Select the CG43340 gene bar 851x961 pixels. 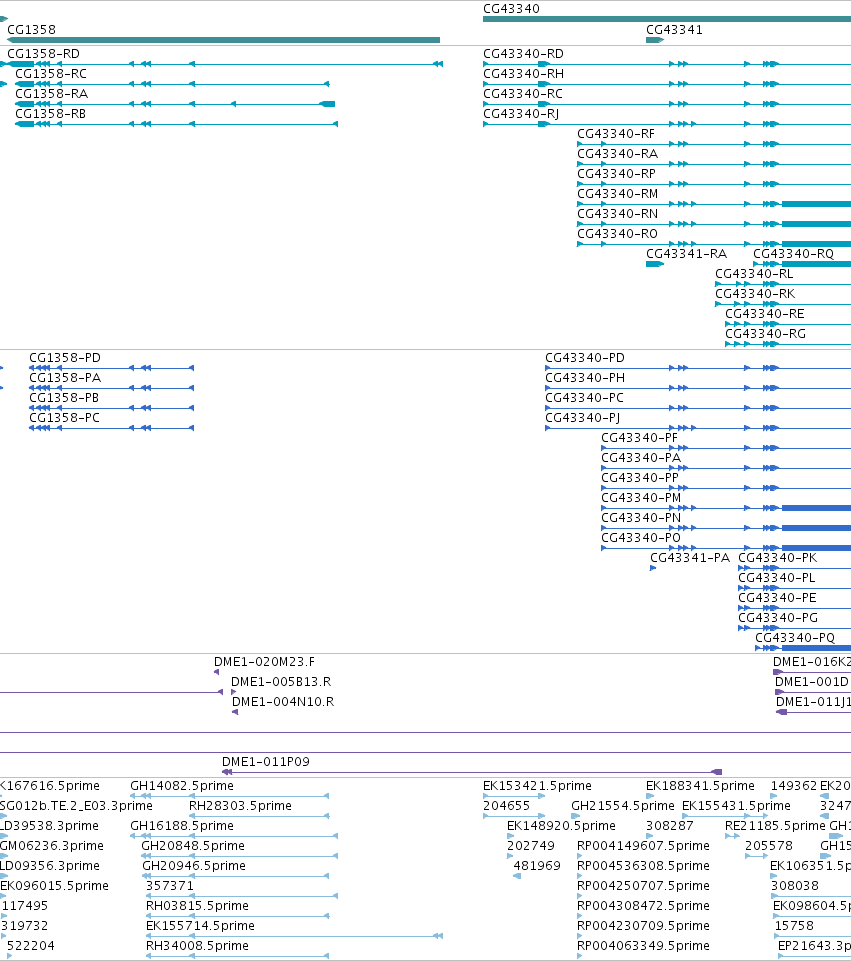667,19
